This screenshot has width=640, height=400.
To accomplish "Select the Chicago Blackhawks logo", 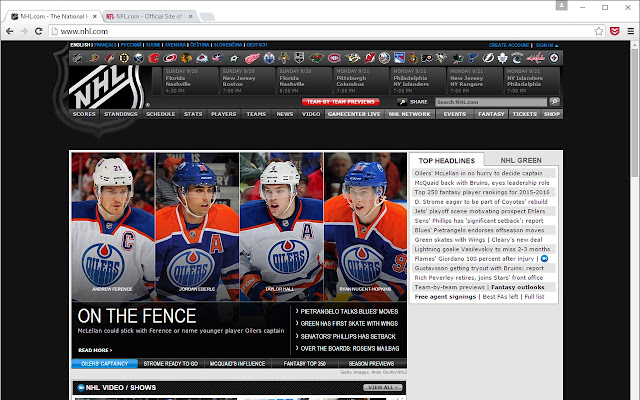I will [186, 58].
